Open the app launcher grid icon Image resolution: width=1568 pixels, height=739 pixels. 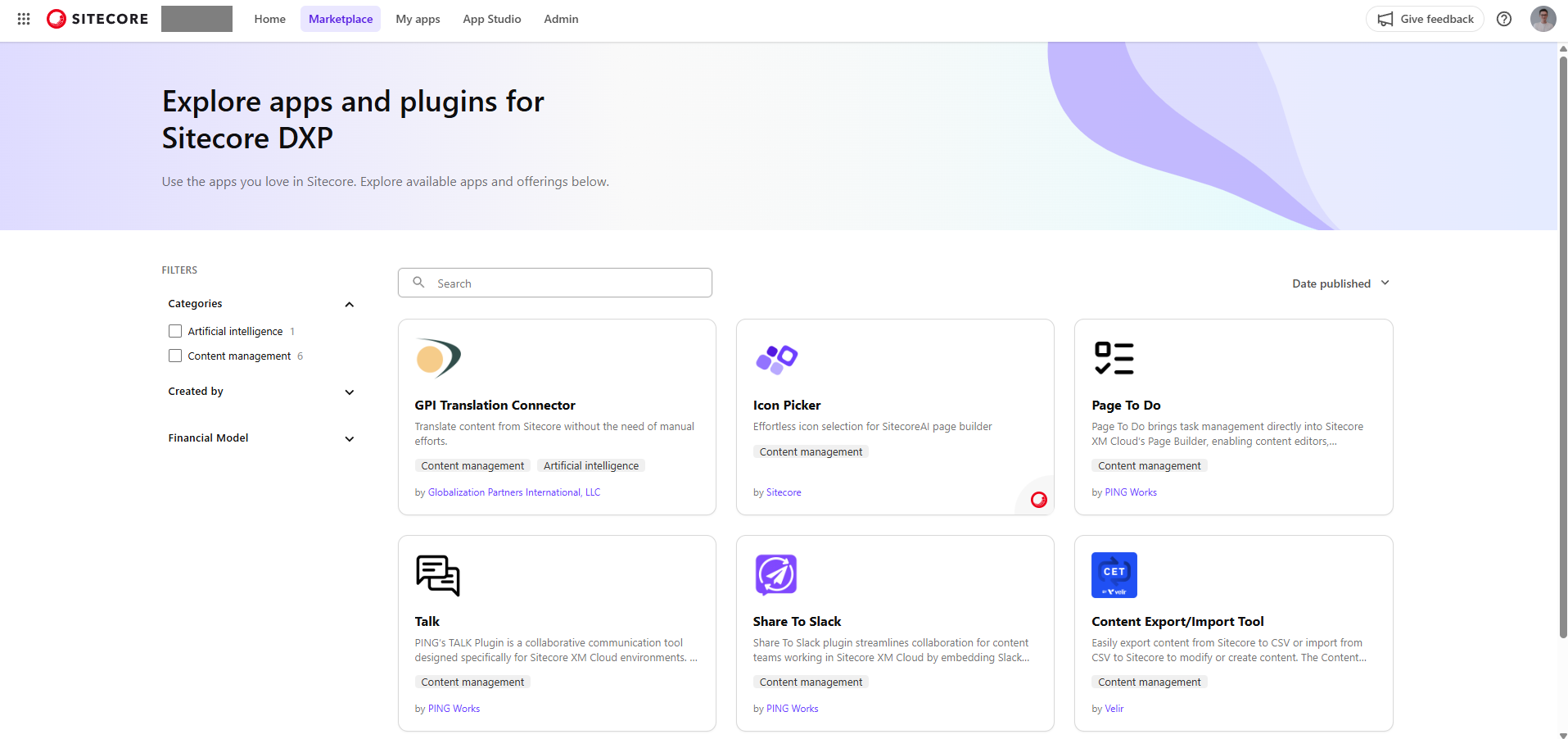click(23, 18)
